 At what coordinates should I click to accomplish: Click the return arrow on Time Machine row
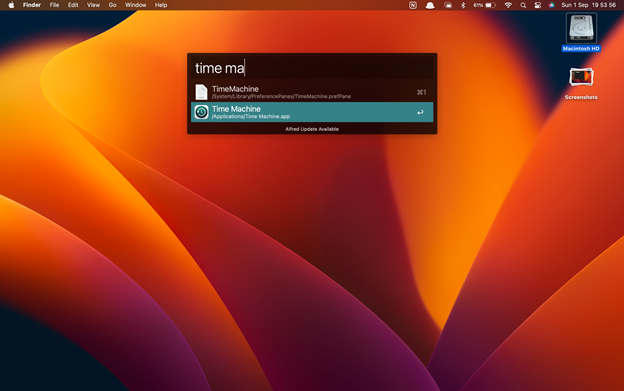point(420,112)
